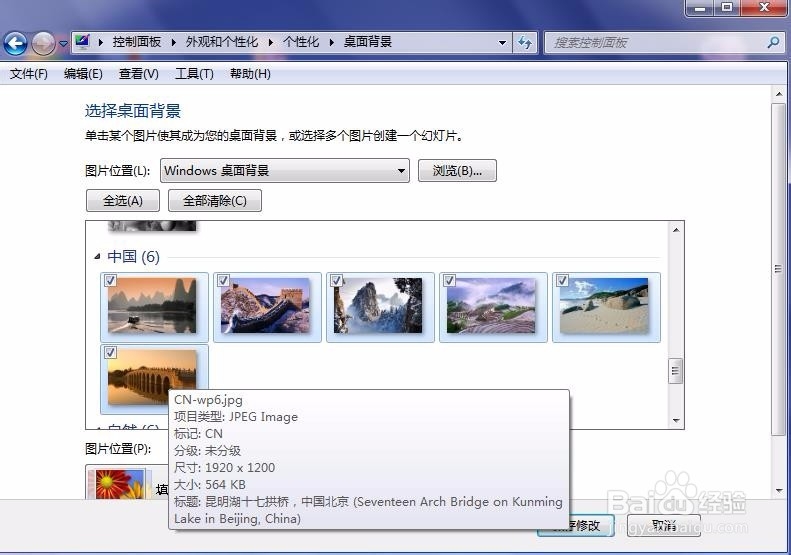
Task: Click the 取消 button
Action: (x=664, y=526)
